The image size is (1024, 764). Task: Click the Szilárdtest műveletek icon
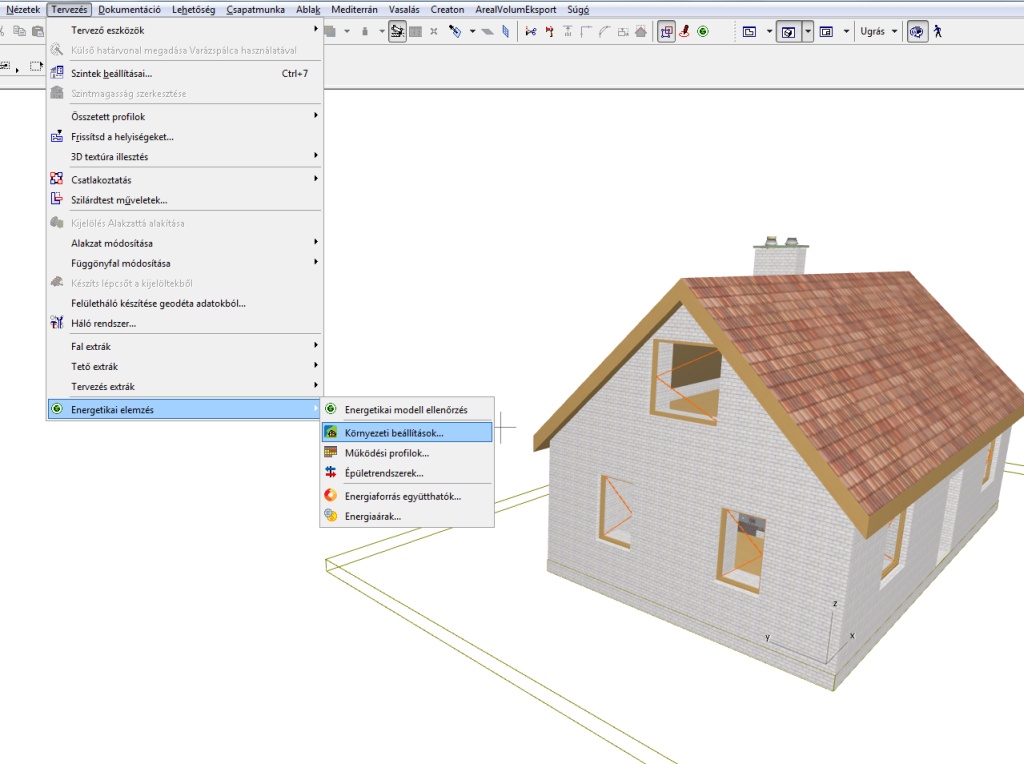[x=57, y=199]
